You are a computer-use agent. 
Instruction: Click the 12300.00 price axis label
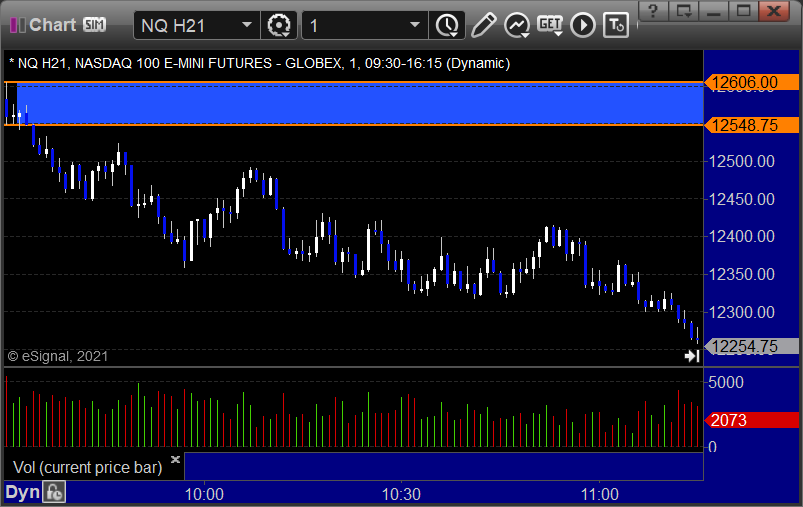tap(742, 312)
